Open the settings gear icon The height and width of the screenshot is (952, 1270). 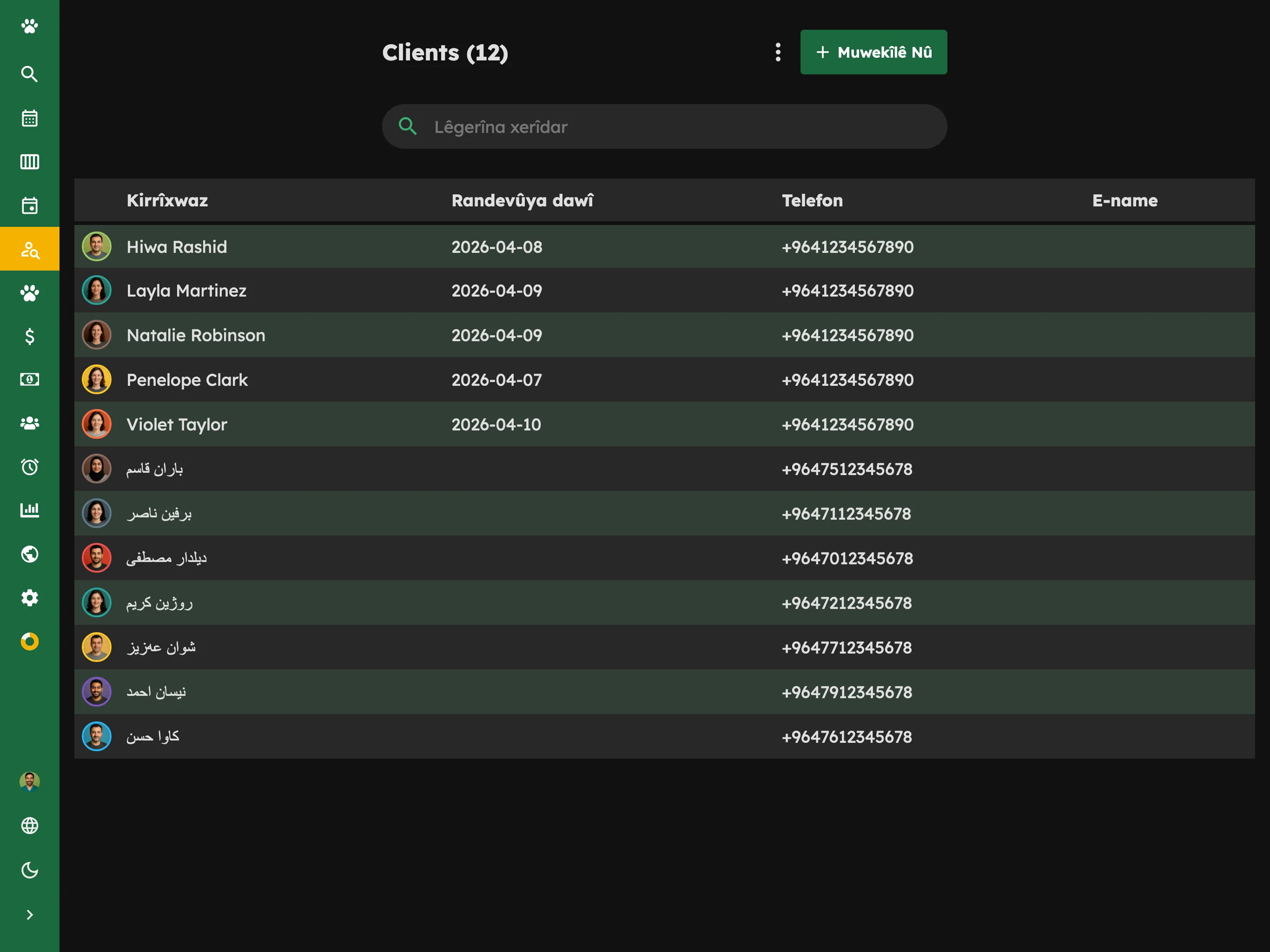tap(29, 598)
